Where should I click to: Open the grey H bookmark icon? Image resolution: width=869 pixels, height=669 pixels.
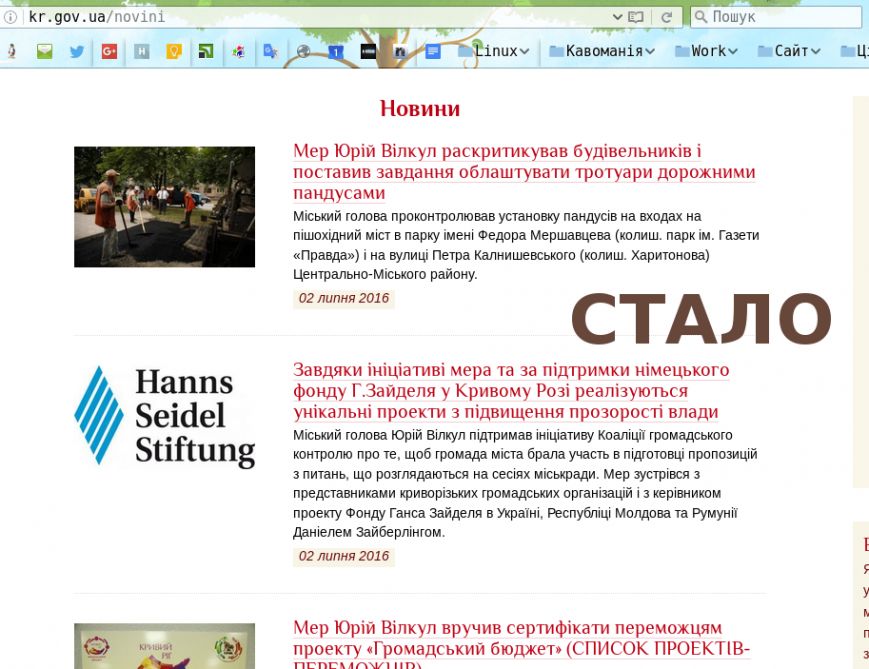tap(141, 52)
